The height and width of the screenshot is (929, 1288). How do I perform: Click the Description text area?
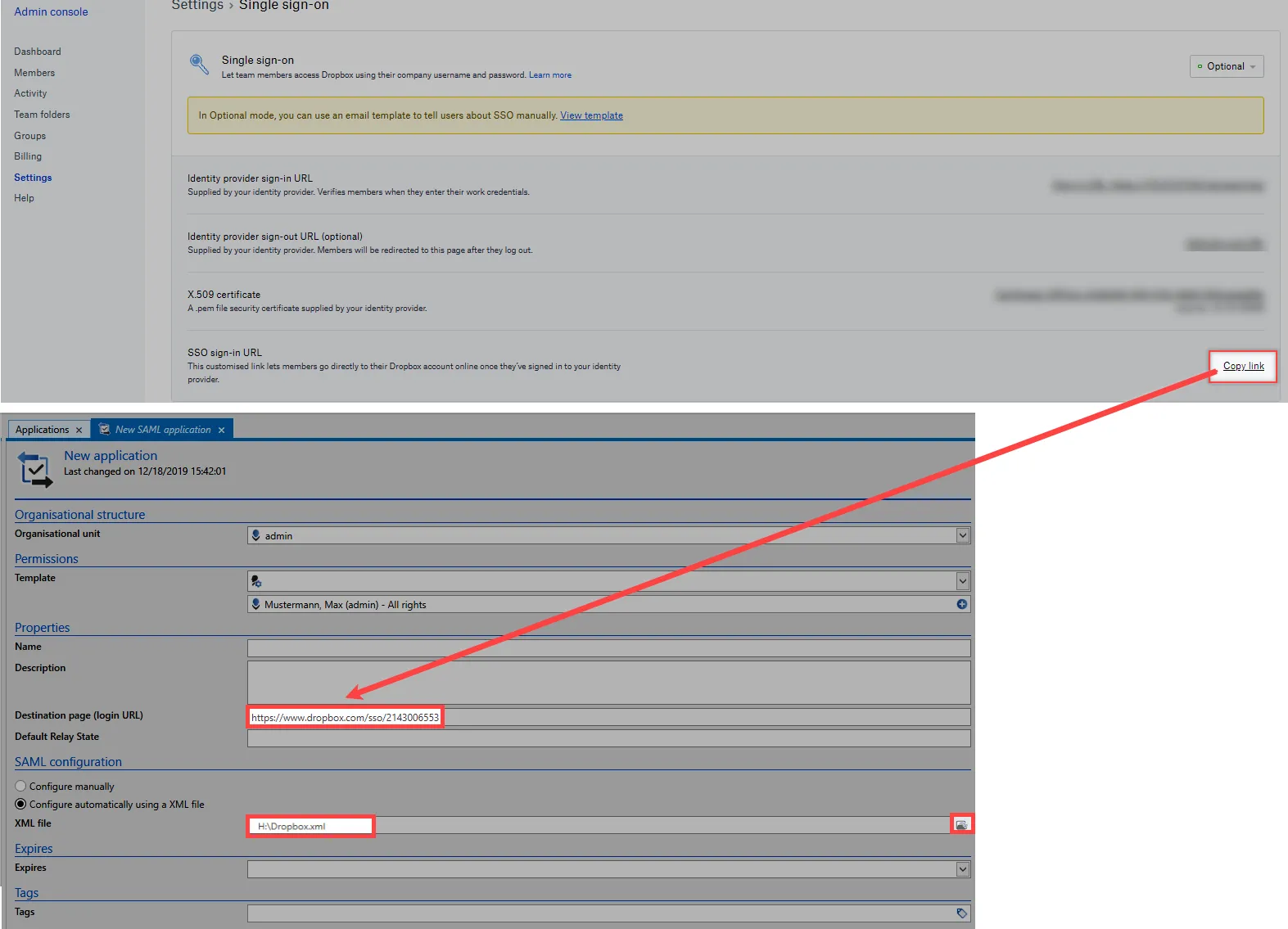coord(608,683)
